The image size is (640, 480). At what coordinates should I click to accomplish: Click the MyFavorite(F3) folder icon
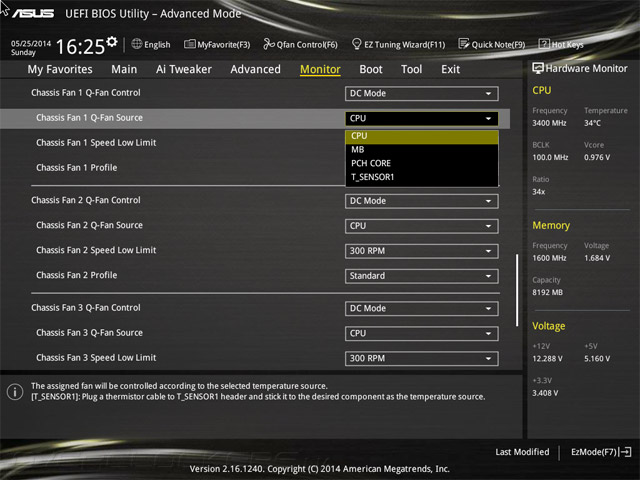click(189, 44)
